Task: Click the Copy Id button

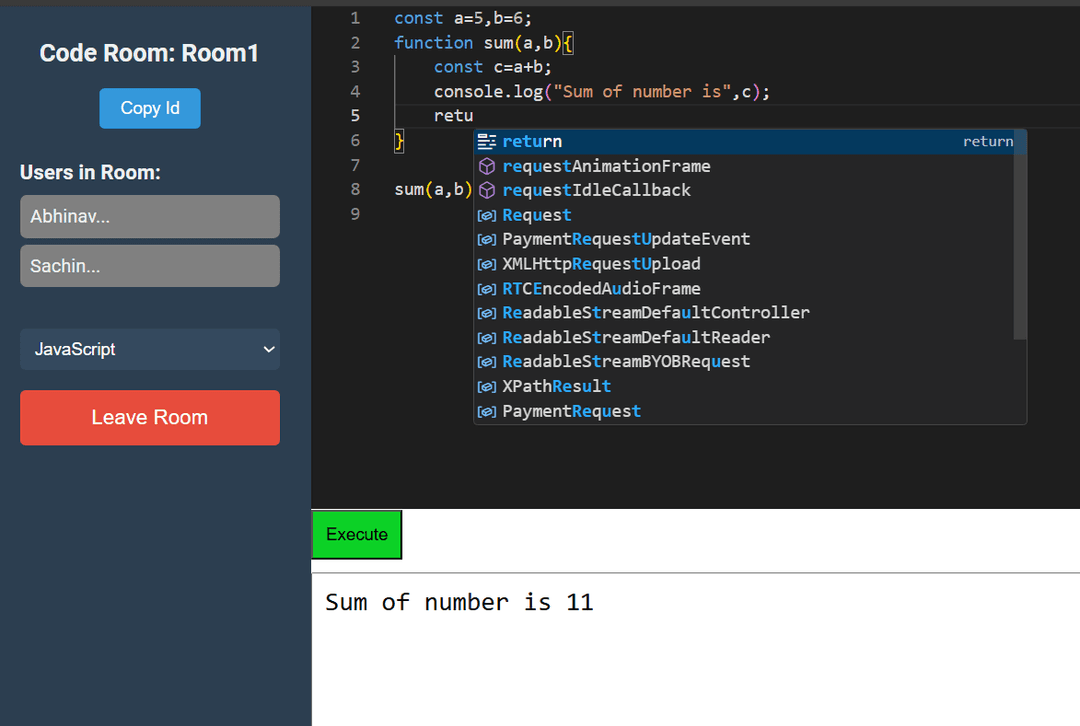Action: pyautogui.click(x=150, y=109)
